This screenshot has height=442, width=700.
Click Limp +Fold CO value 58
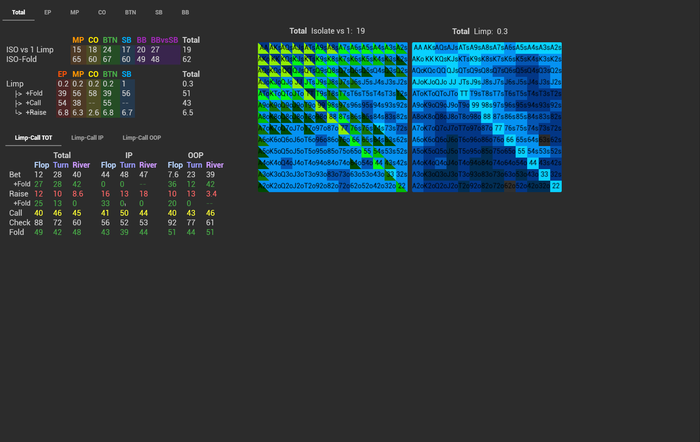click(x=92, y=93)
